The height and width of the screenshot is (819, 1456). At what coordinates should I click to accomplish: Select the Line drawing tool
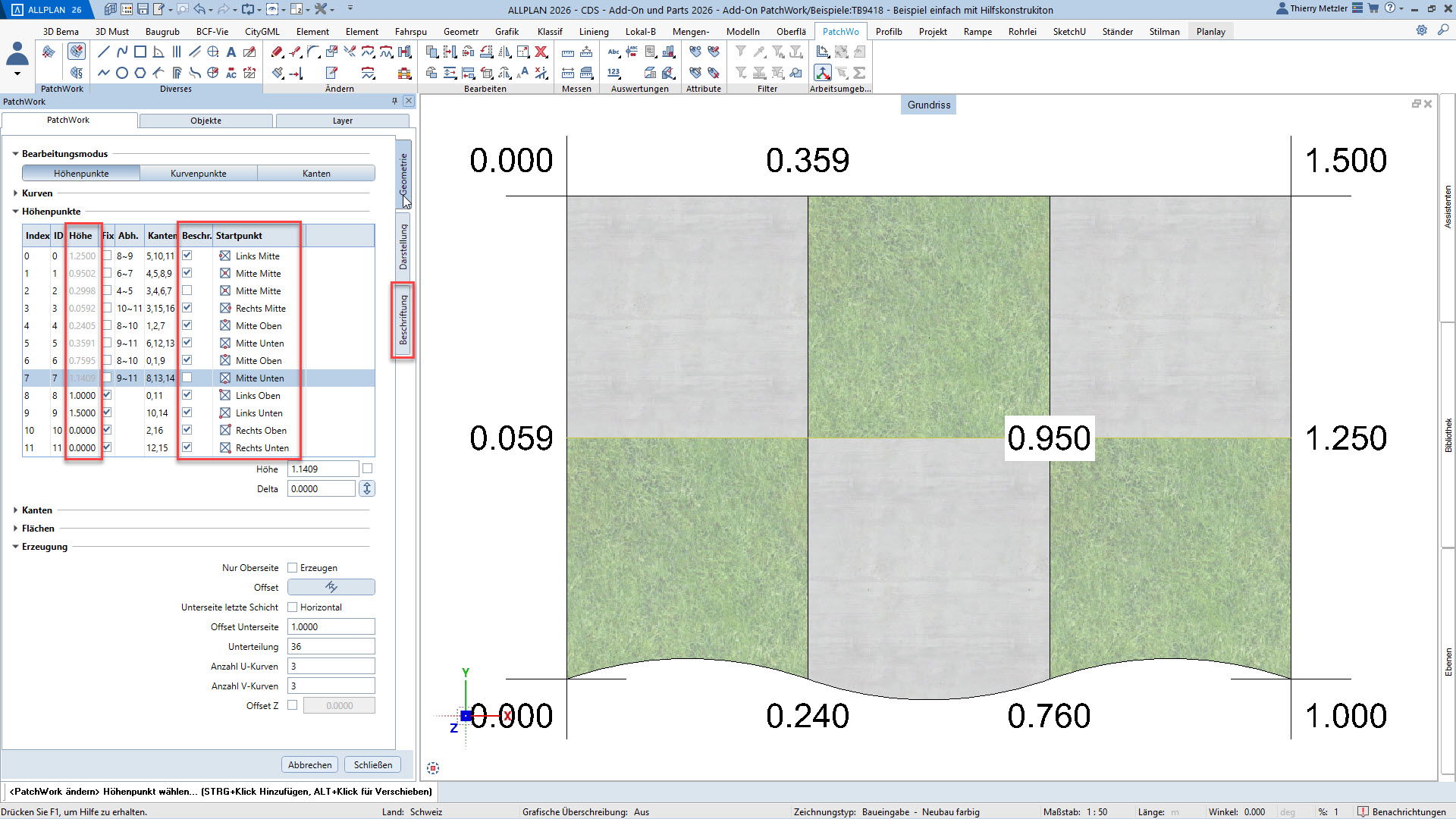tap(104, 52)
